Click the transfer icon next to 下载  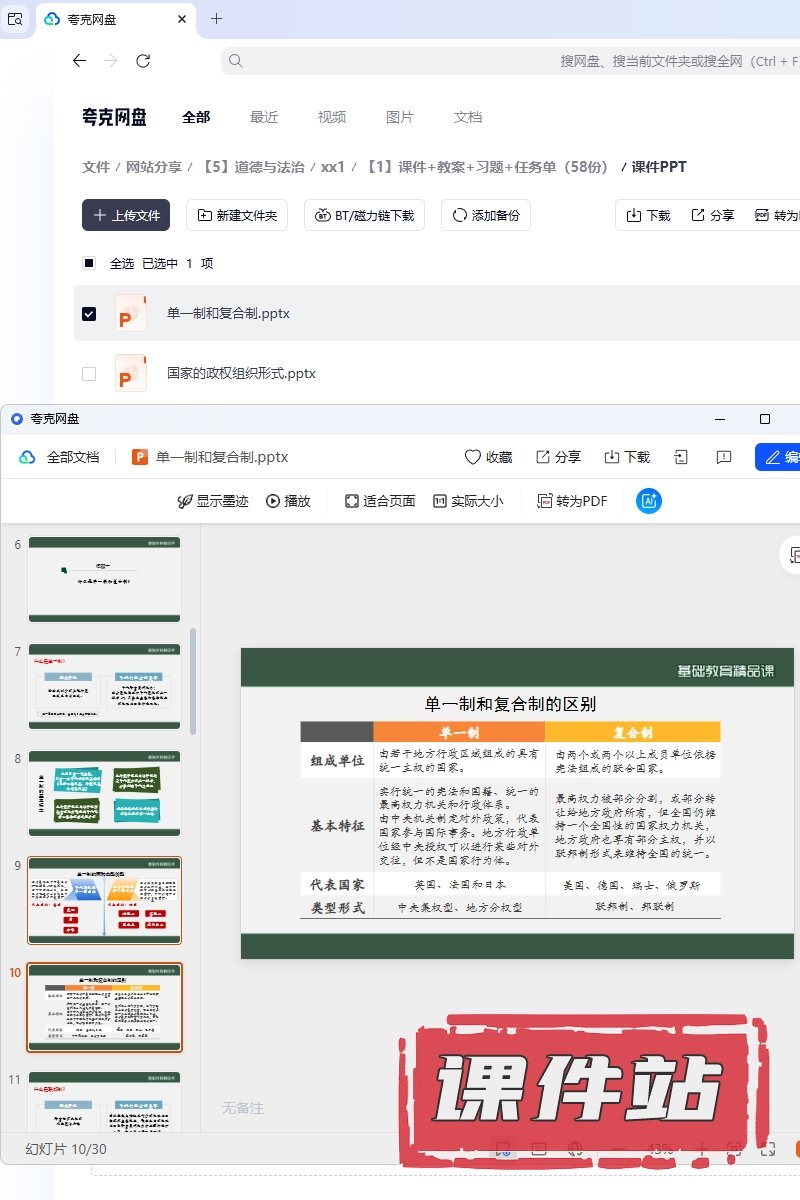coord(681,457)
